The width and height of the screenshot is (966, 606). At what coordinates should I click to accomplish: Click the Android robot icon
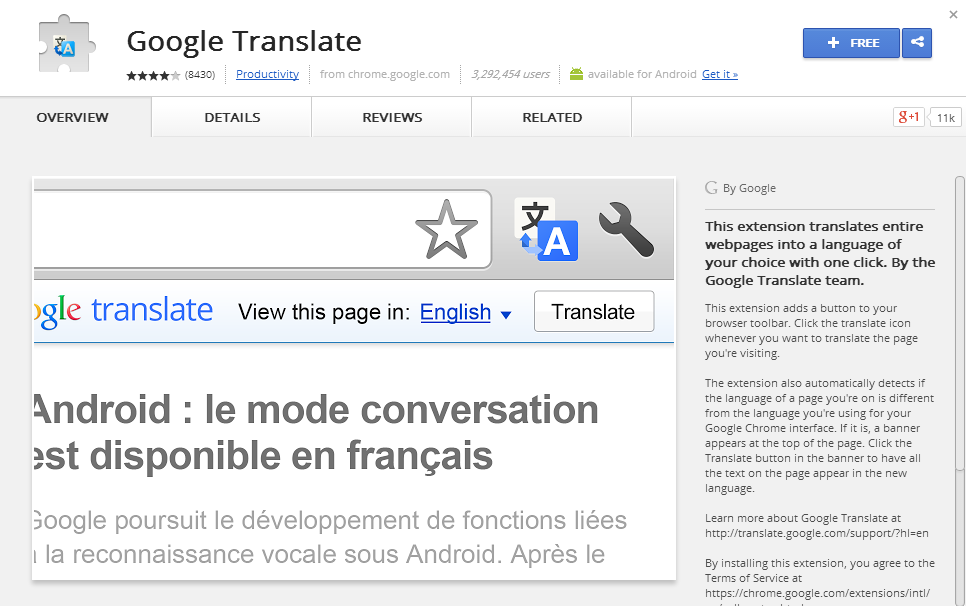point(576,75)
